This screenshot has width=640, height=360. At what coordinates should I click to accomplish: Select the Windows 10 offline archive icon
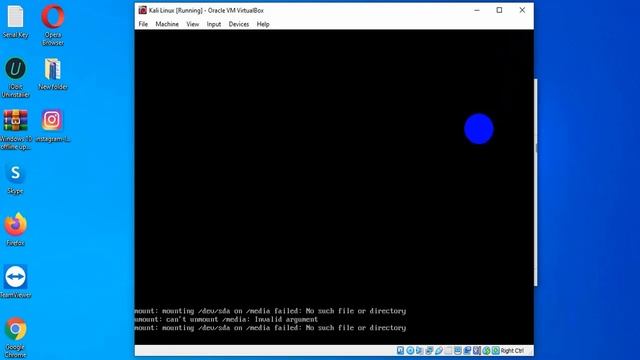tap(16, 130)
